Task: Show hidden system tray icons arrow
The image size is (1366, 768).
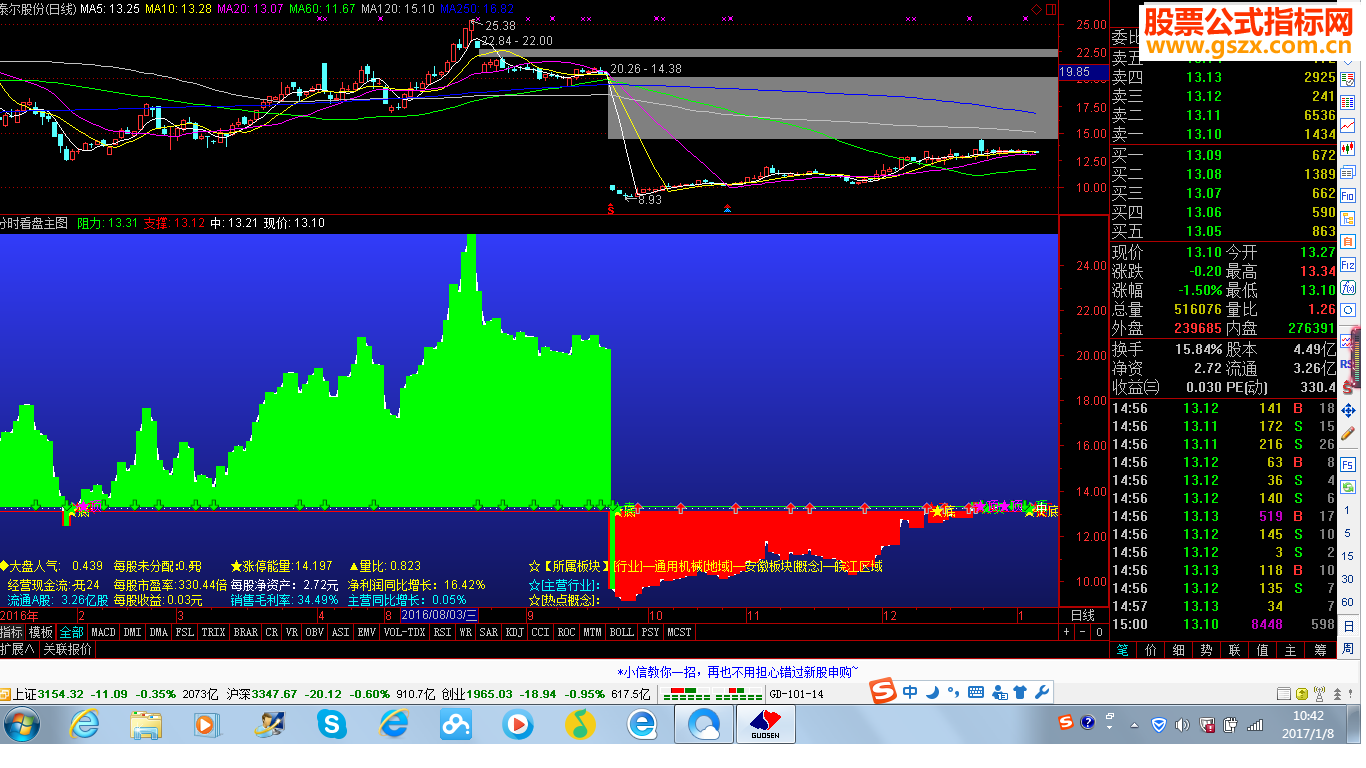Action: point(1135,723)
